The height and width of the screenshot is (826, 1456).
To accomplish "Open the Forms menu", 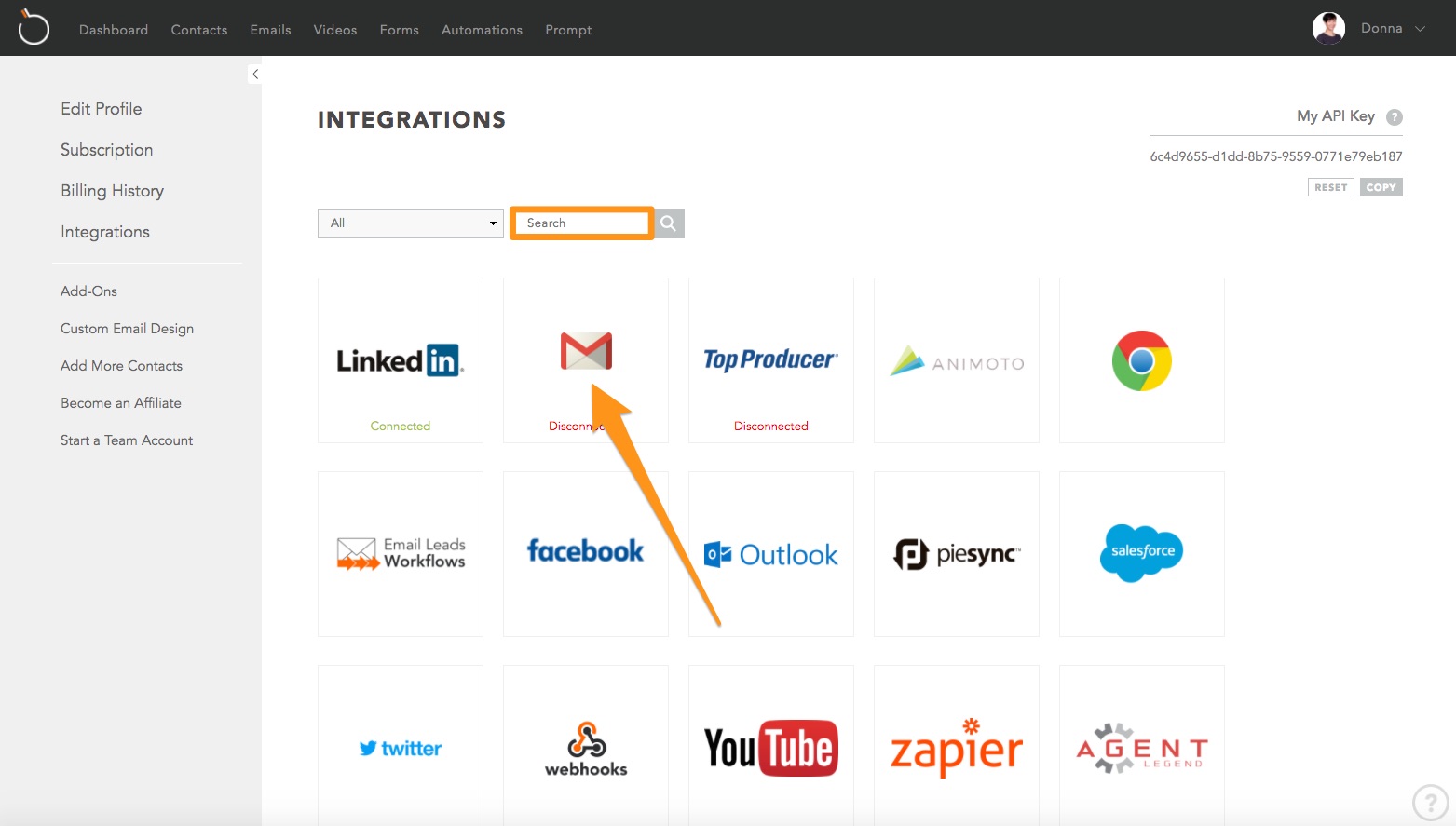I will coord(400,30).
